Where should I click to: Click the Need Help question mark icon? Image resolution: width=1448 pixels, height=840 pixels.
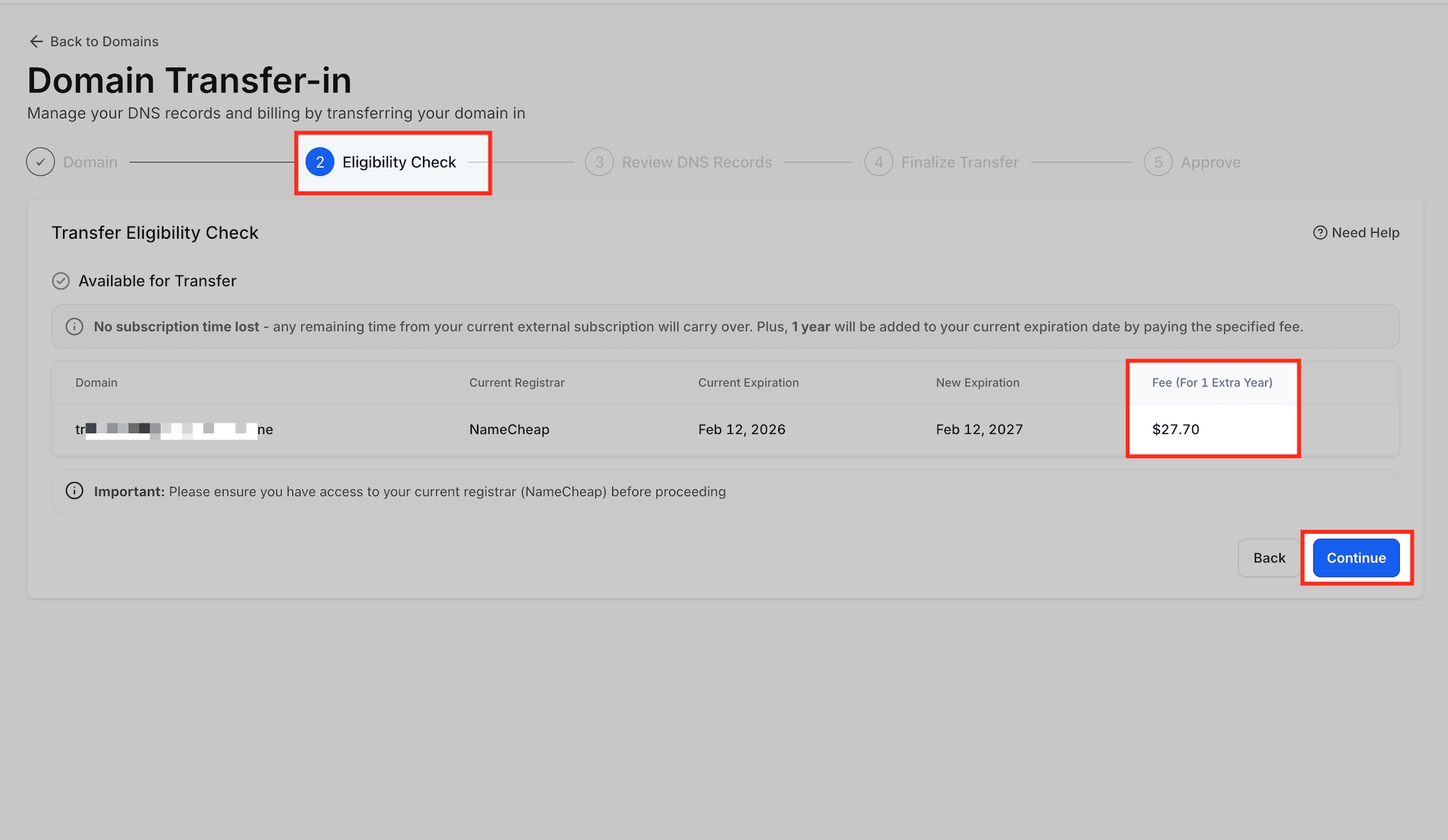coord(1320,233)
